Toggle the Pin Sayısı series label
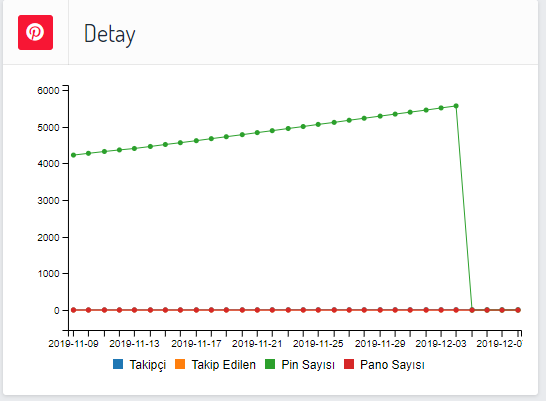 [308, 365]
